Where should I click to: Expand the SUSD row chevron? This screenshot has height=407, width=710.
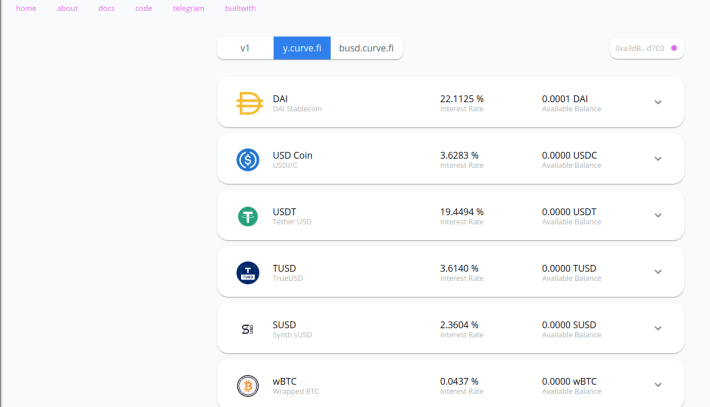658,328
